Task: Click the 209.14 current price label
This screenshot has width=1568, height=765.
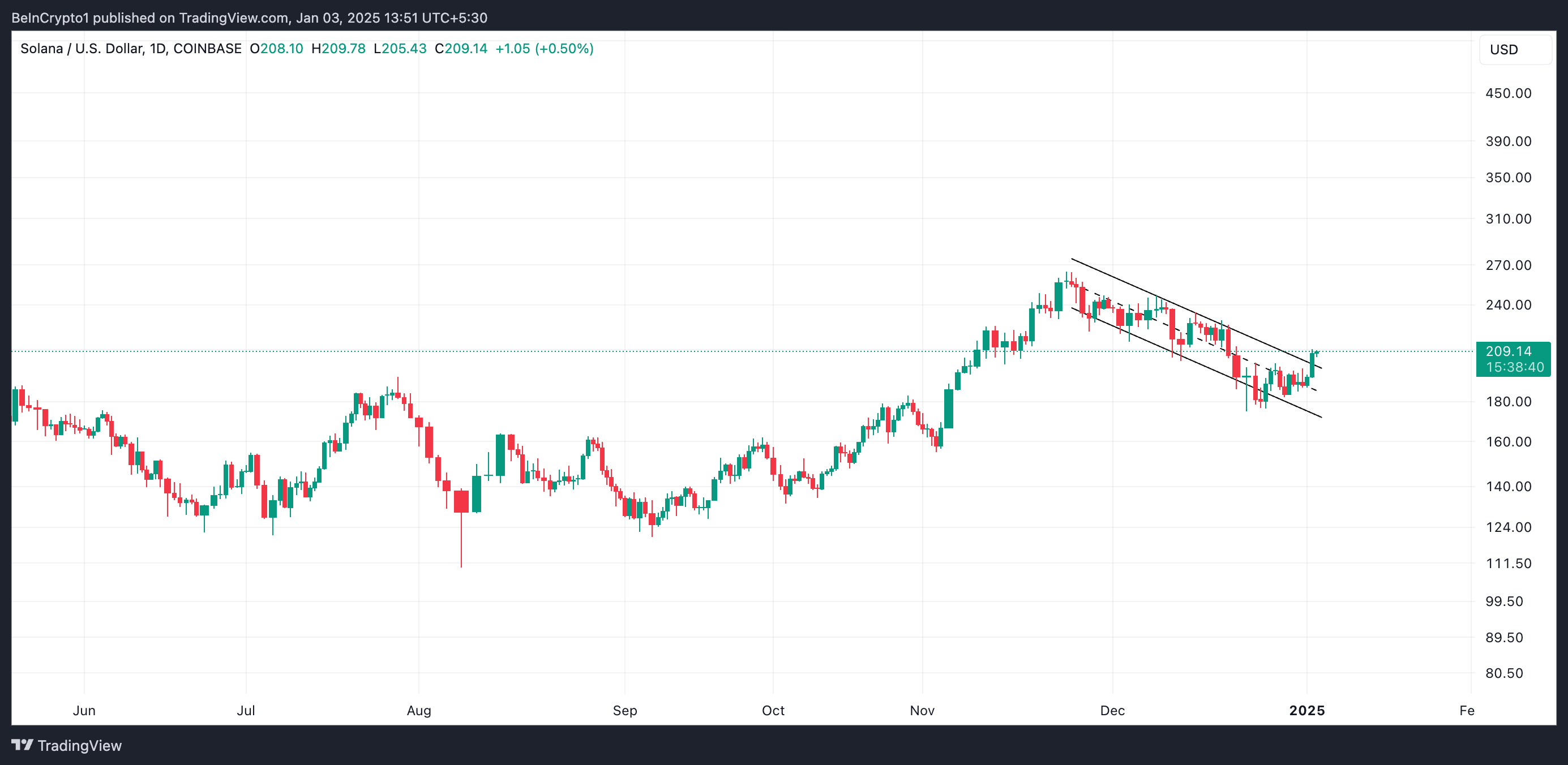Action: [x=1508, y=351]
